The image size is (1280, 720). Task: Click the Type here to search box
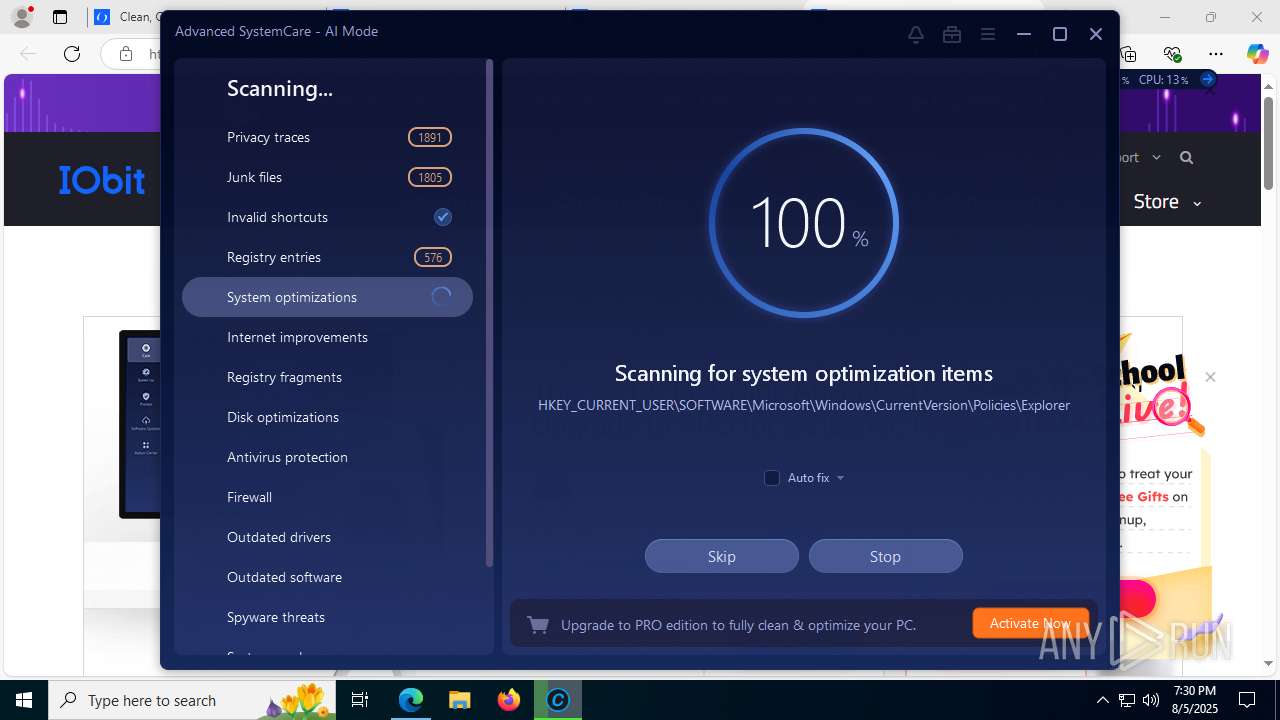[192, 700]
